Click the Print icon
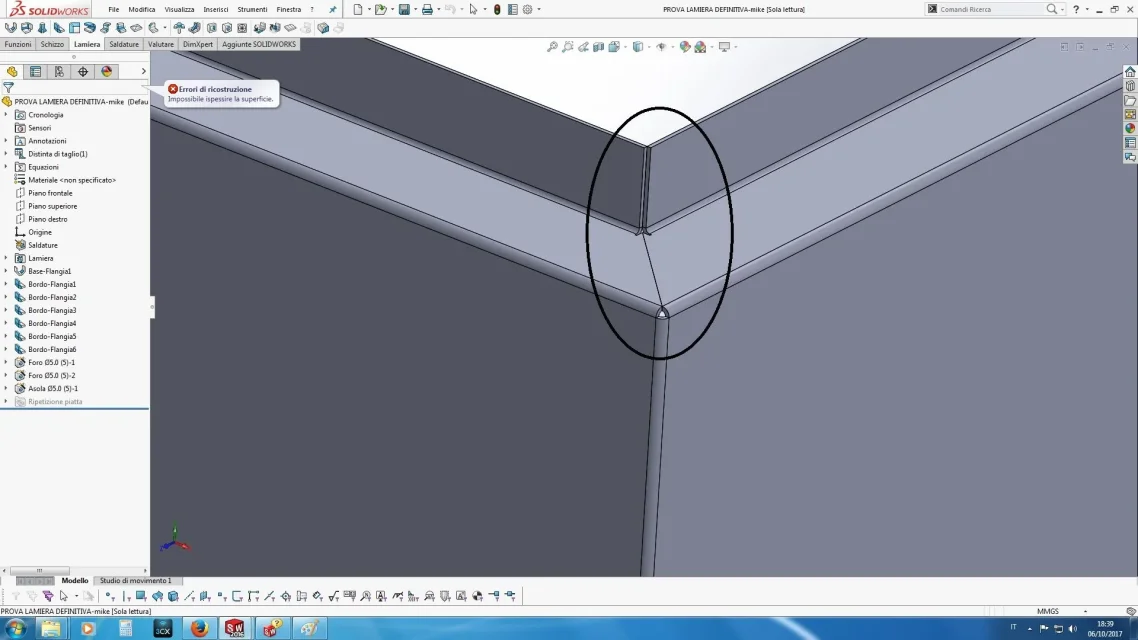This screenshot has height=640, width=1138. click(427, 9)
